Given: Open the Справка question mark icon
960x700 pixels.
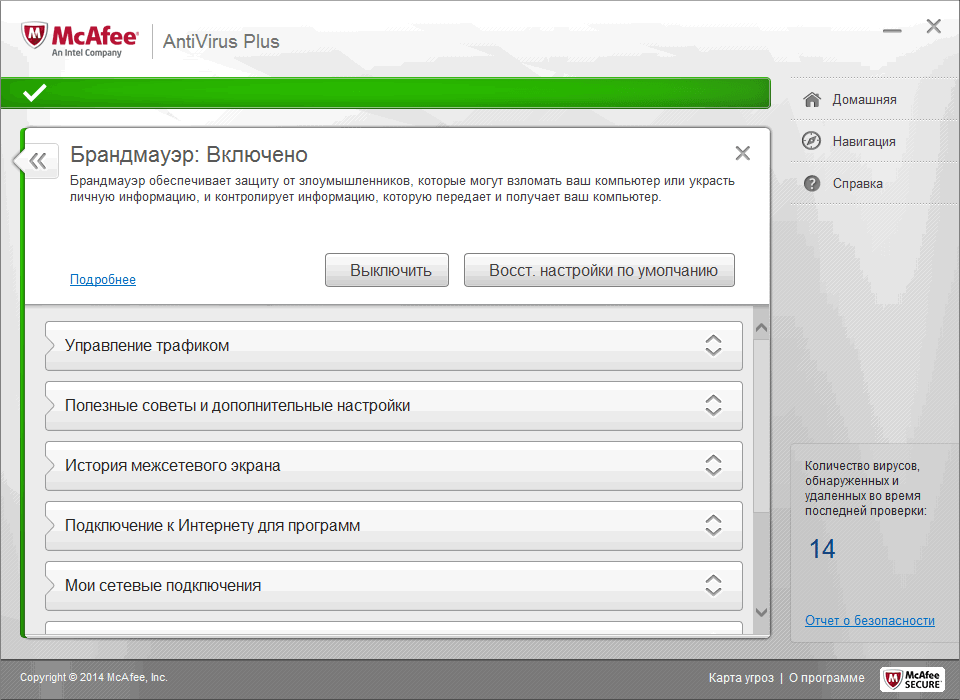Looking at the screenshot, I should pos(812,182).
